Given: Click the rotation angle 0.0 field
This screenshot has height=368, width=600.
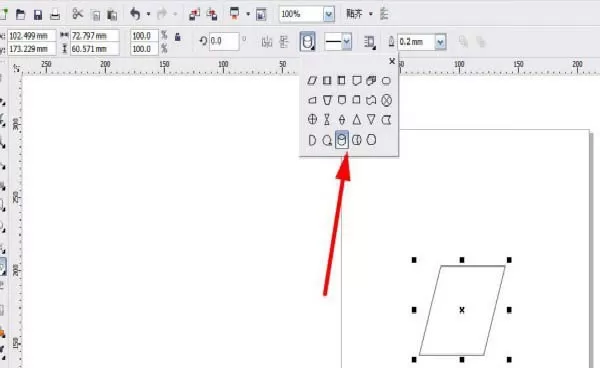Looking at the screenshot, I should pos(224,41).
